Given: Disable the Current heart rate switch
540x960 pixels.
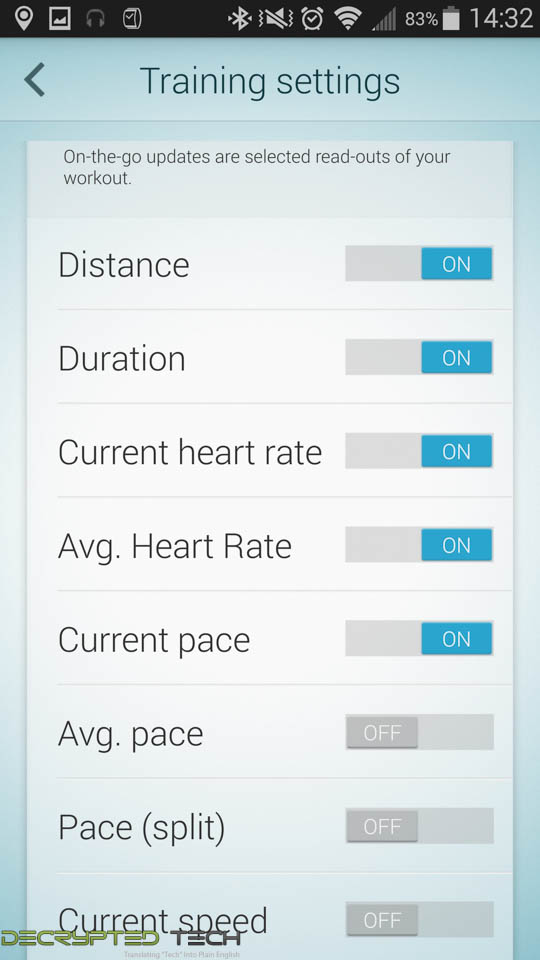Looking at the screenshot, I should click(x=419, y=451).
